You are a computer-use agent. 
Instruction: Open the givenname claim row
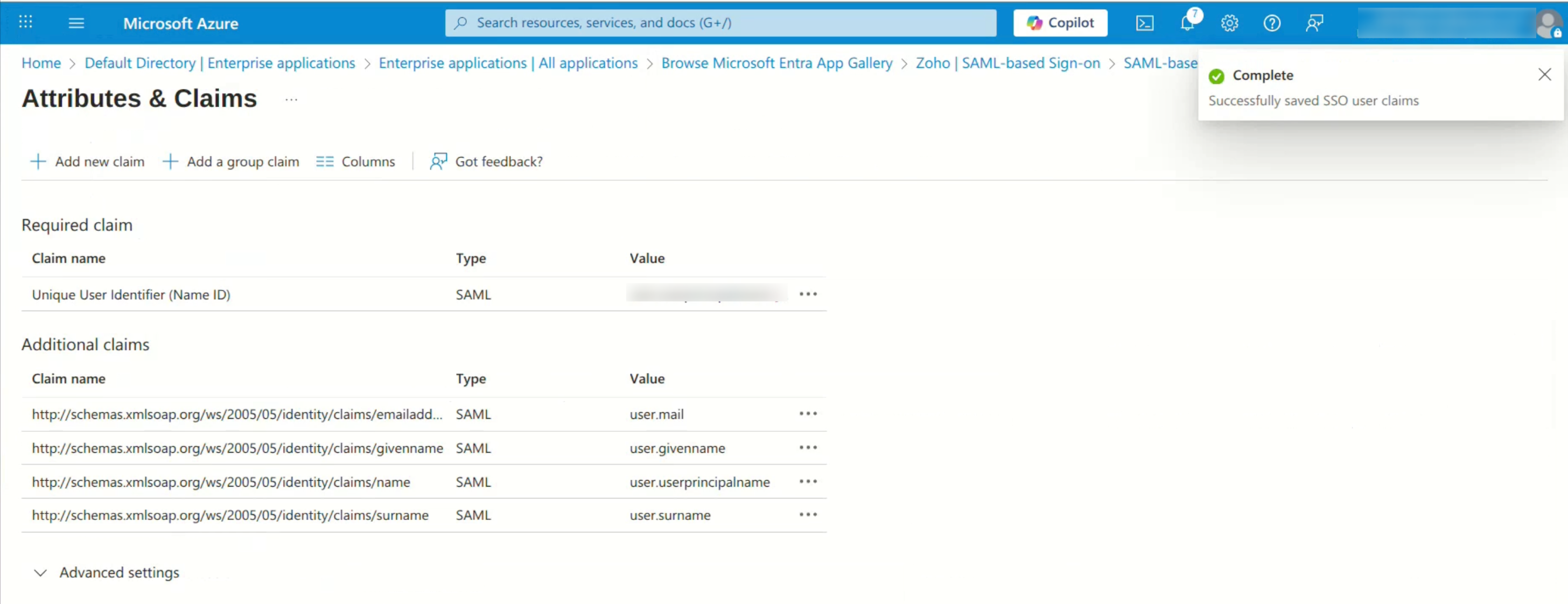point(237,448)
